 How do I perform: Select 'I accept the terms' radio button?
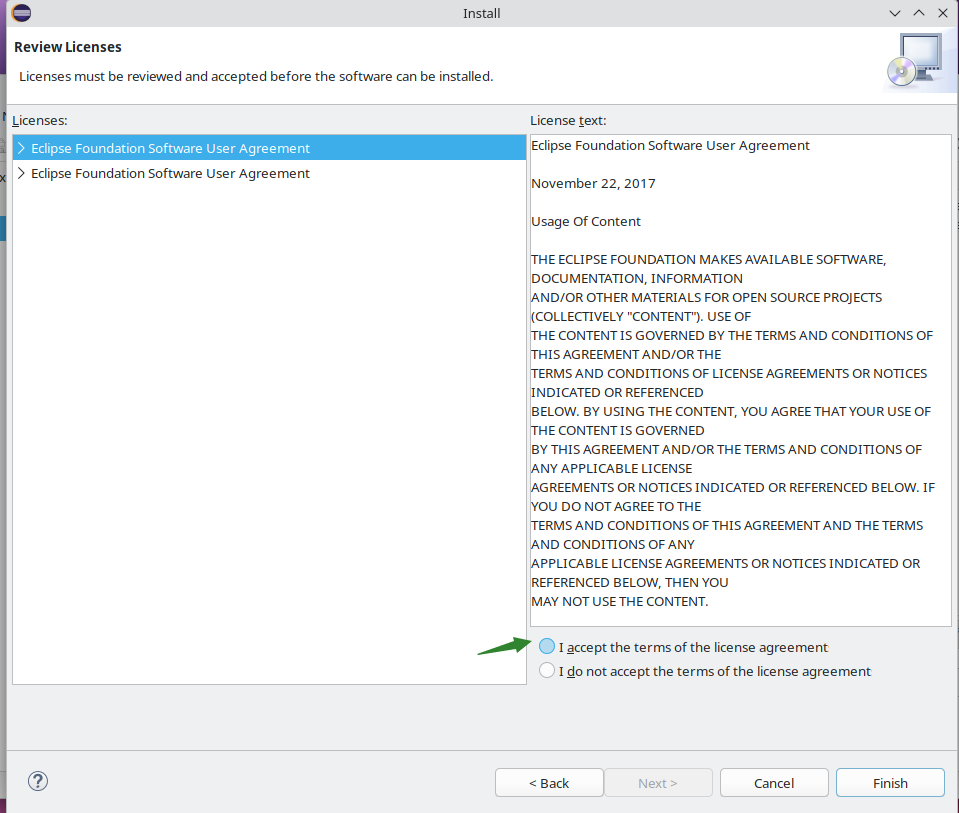tap(547, 647)
